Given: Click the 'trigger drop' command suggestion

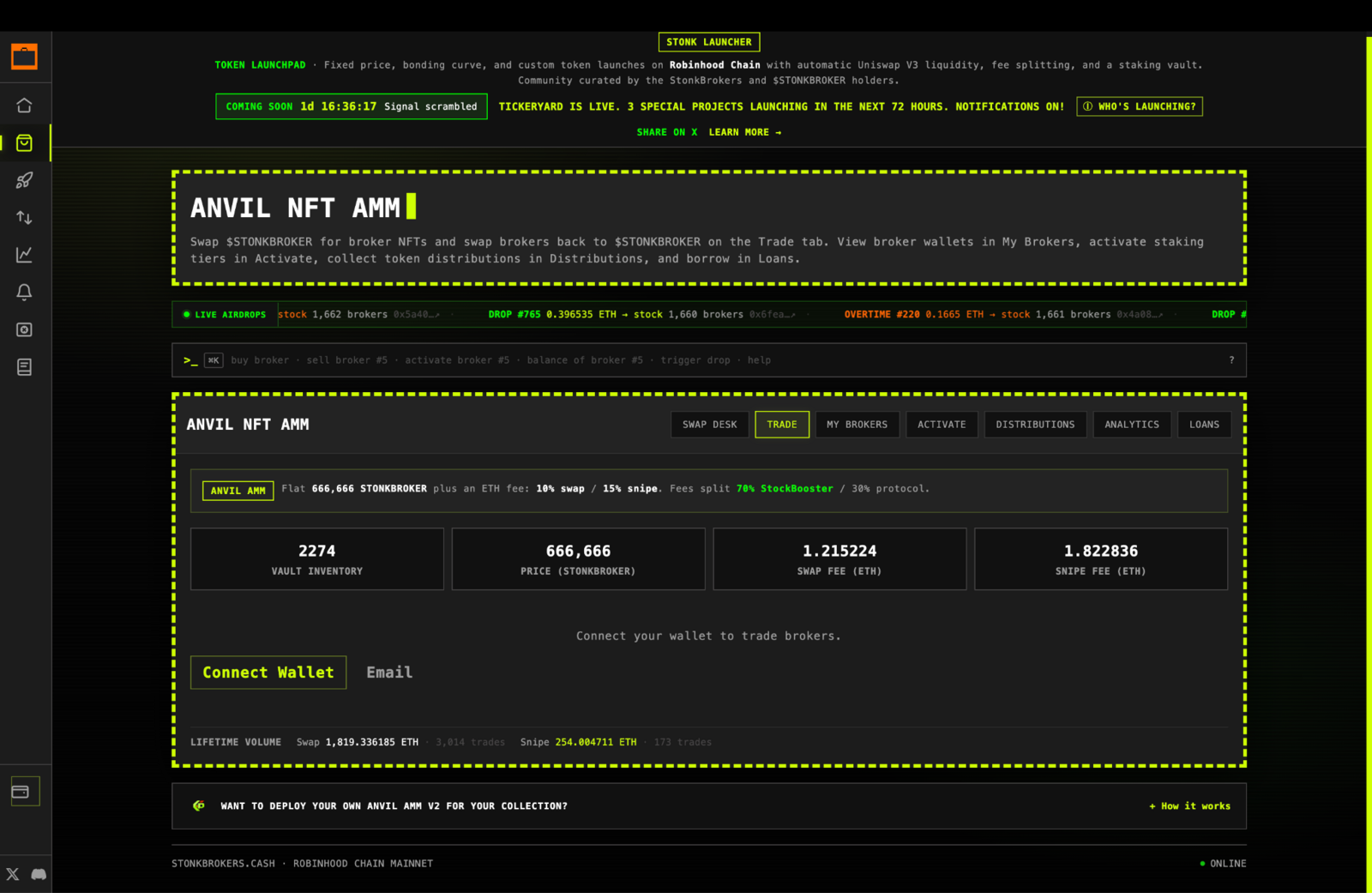Looking at the screenshot, I should click(x=695, y=360).
